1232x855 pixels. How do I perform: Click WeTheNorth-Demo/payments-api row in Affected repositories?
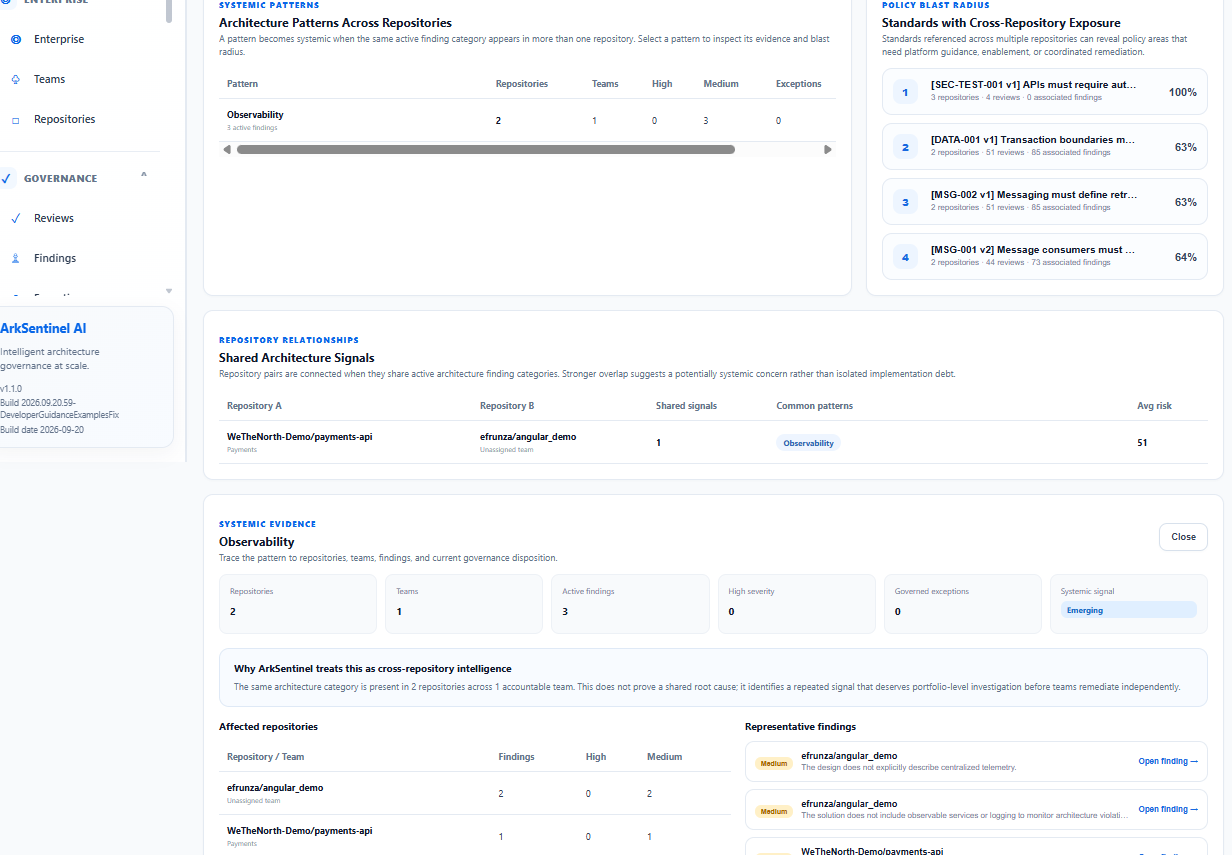(x=475, y=836)
